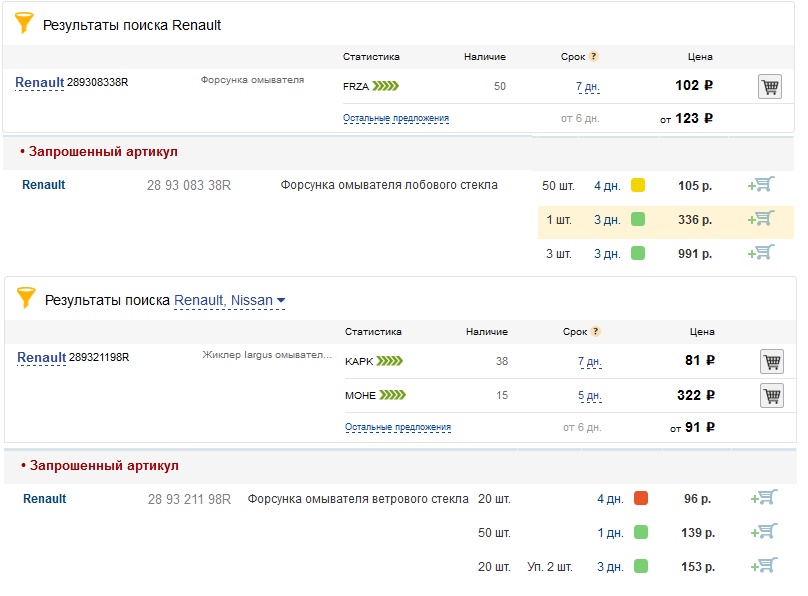This screenshot has width=808, height=596.
Task: Add the 991 р. item to cart
Action: click(x=761, y=253)
